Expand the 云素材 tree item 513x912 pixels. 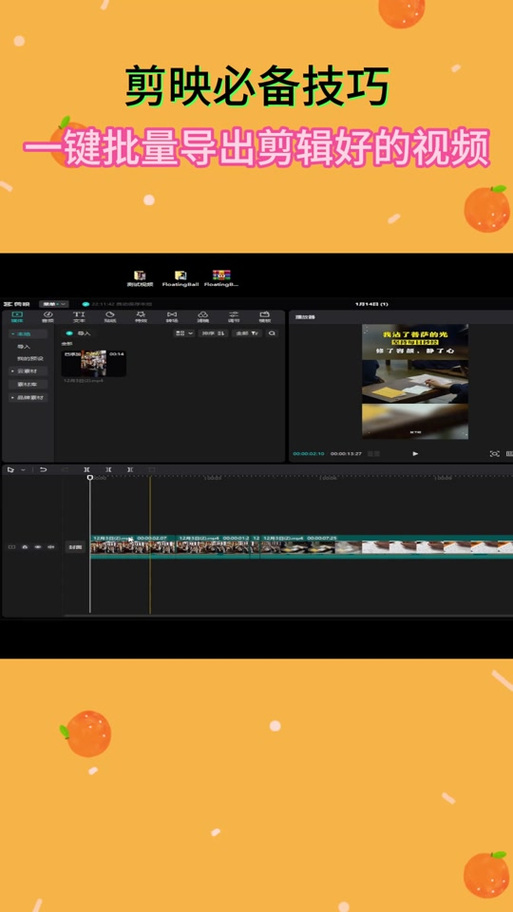pyautogui.click(x=28, y=371)
